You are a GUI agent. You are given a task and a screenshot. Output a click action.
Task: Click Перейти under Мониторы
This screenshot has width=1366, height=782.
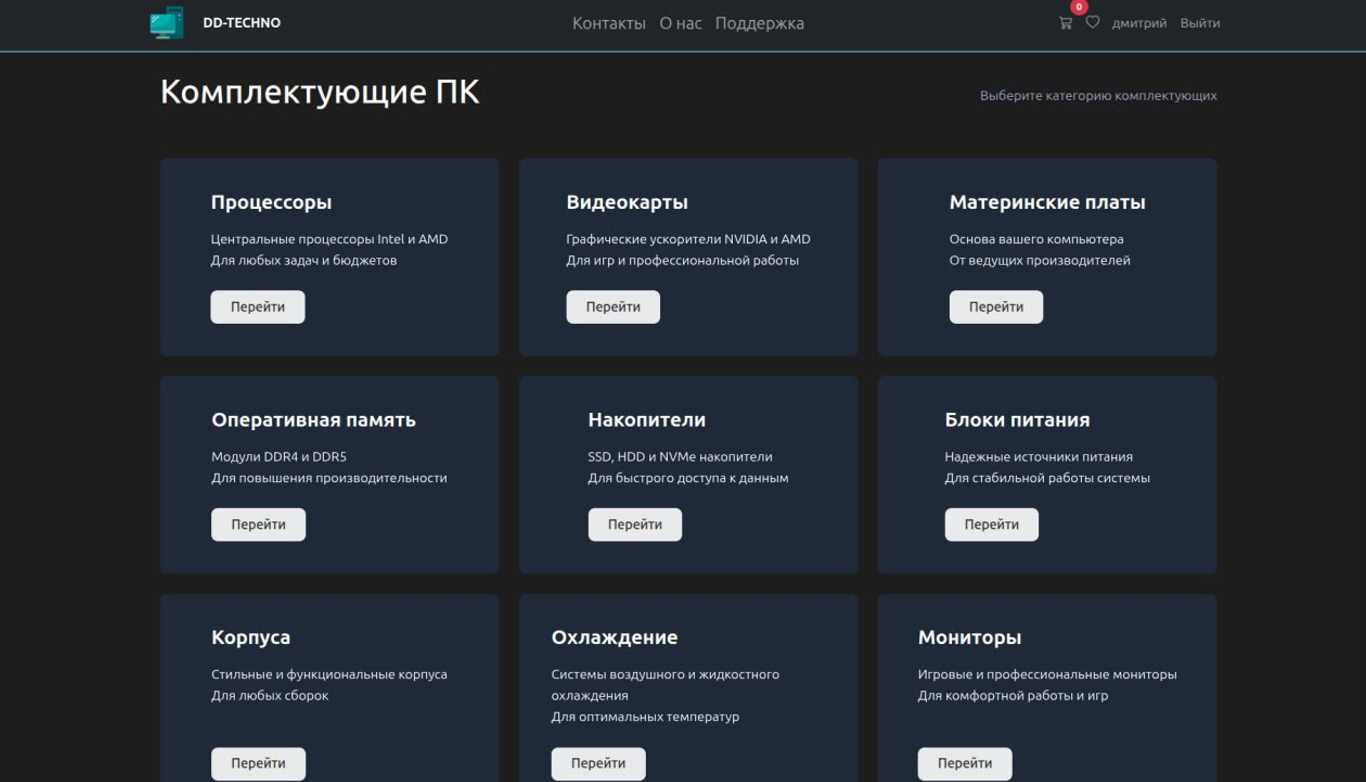[x=962, y=763]
